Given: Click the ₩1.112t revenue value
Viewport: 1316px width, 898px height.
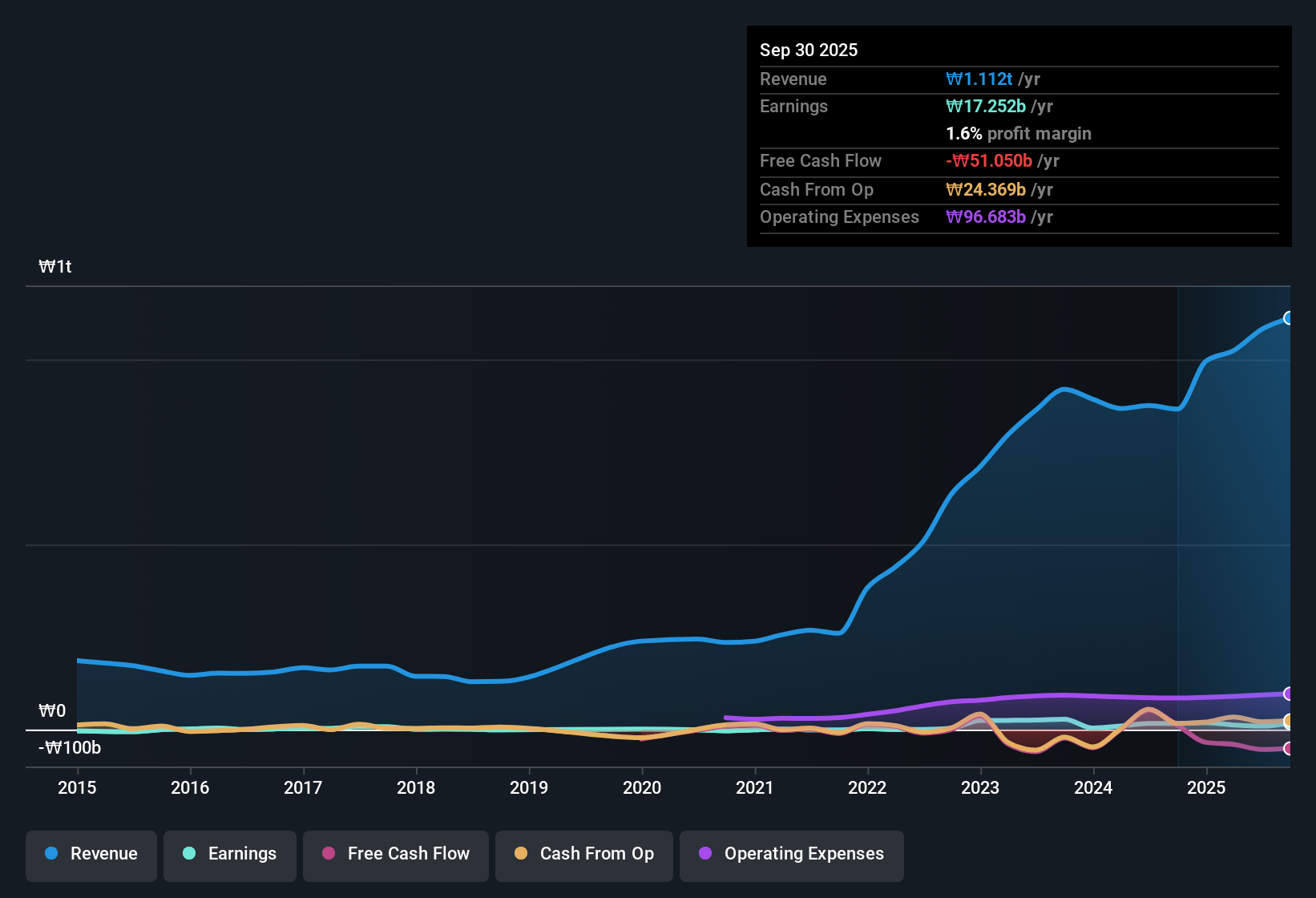Looking at the screenshot, I should pos(980,79).
